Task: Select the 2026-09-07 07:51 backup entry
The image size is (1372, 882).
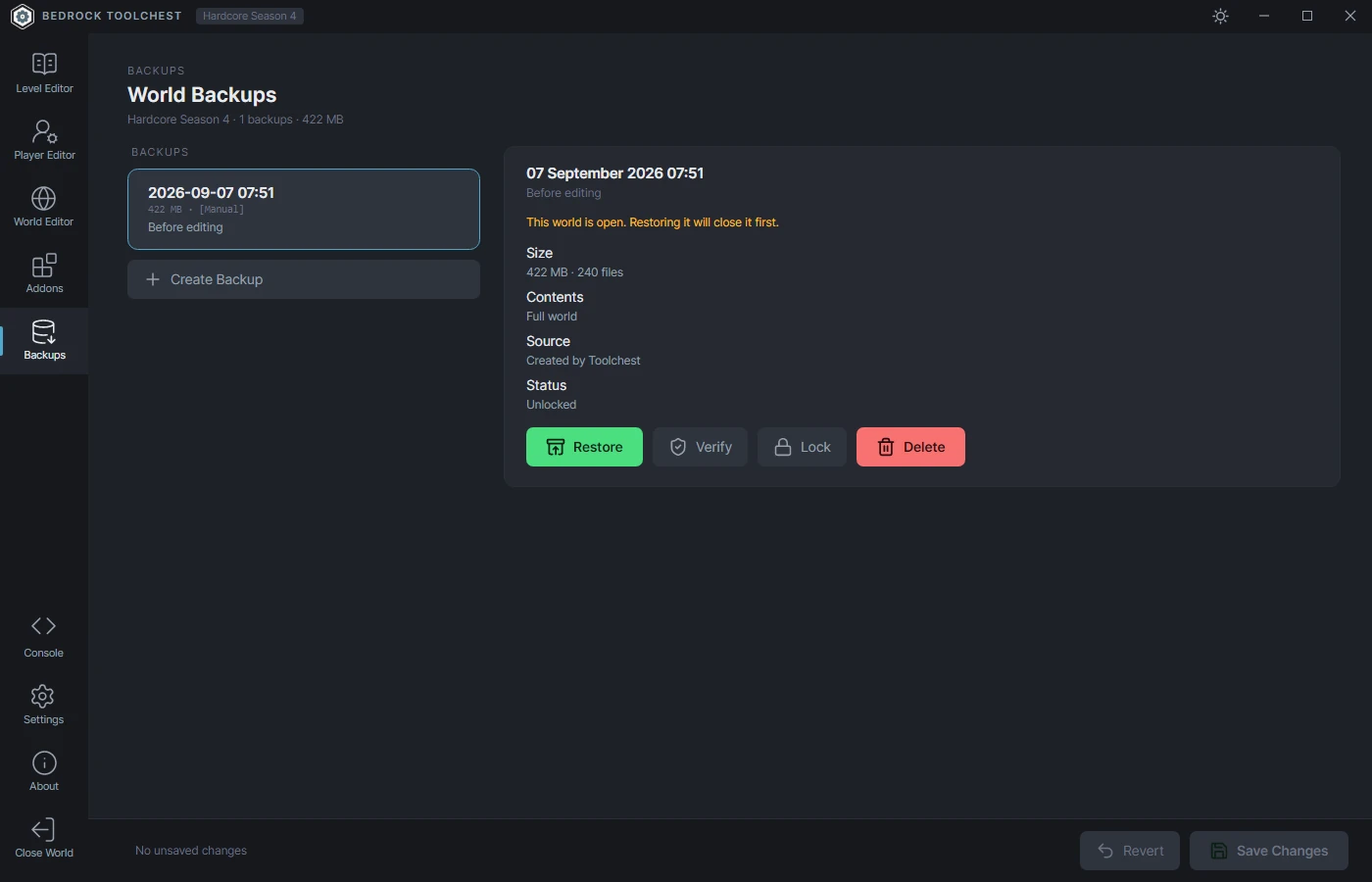Action: pos(304,209)
